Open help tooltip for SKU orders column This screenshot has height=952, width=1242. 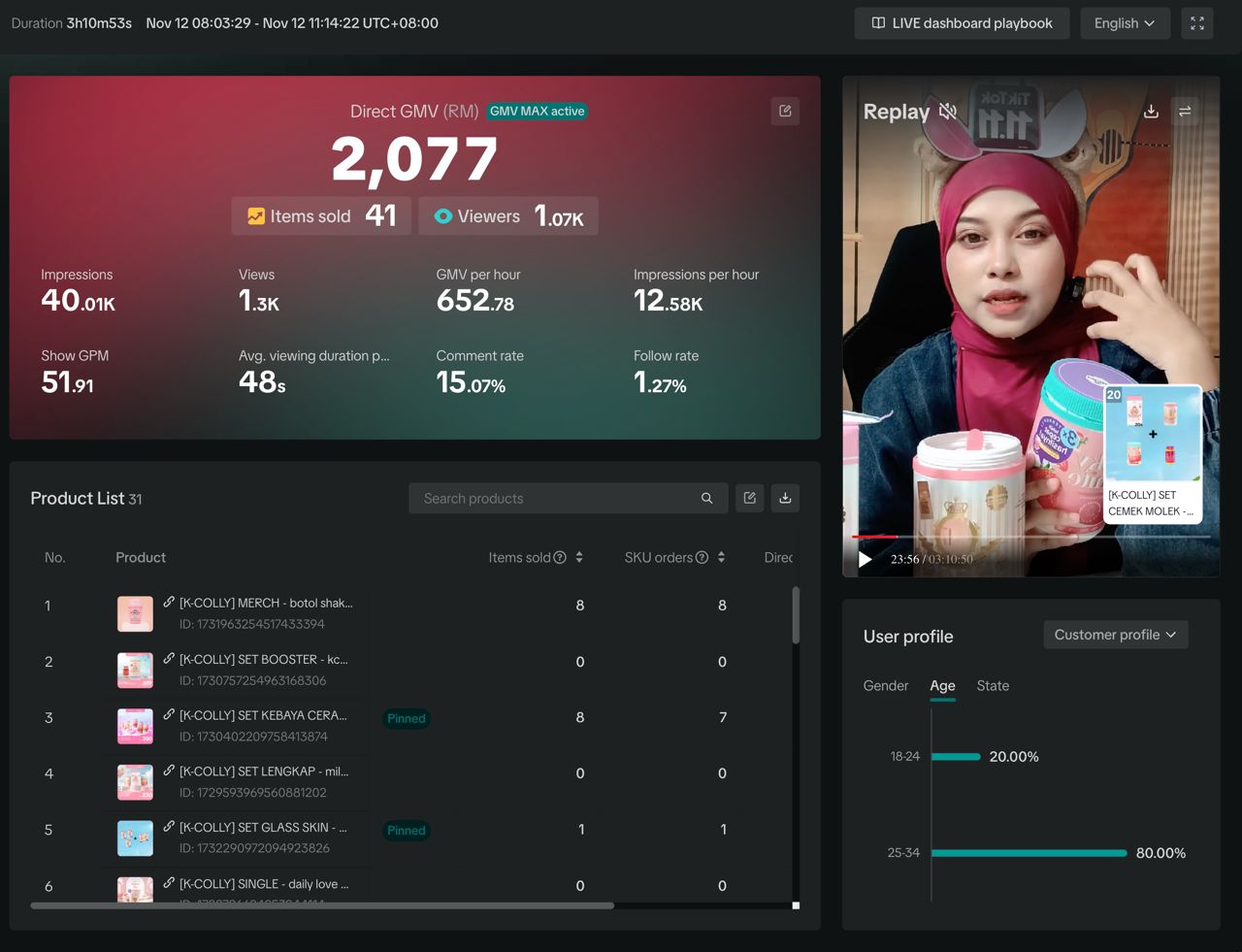click(702, 558)
